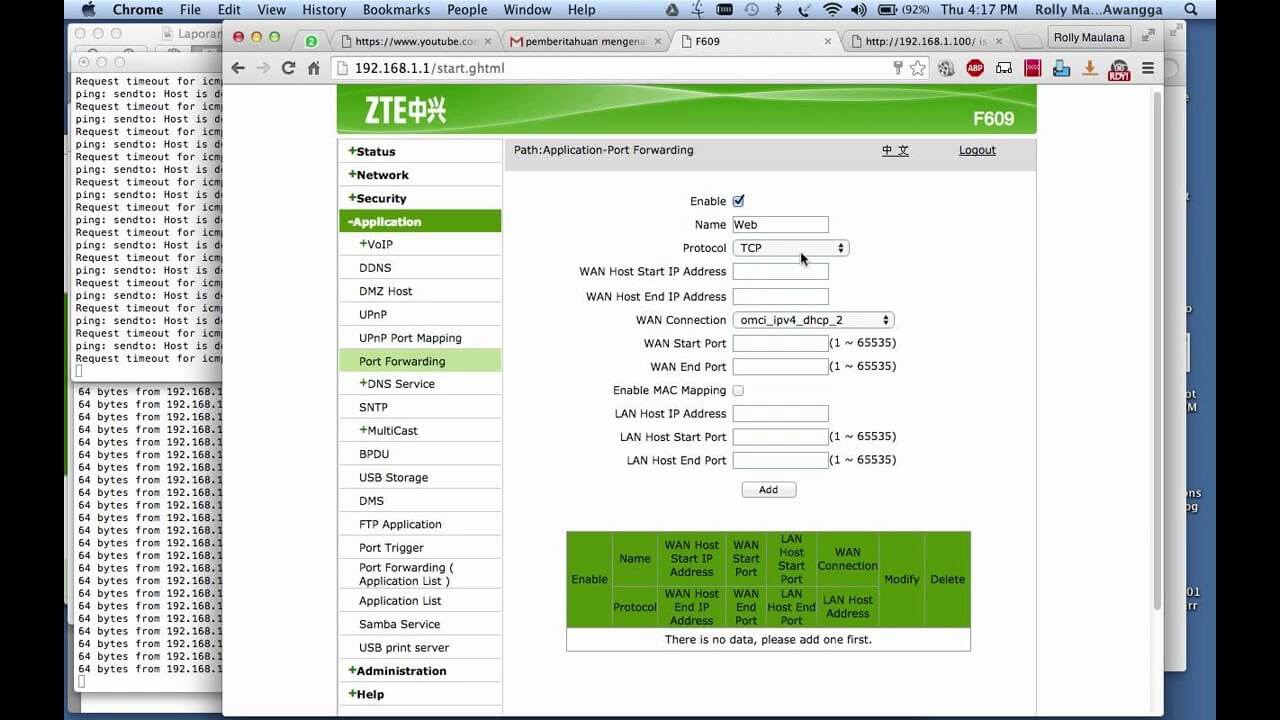This screenshot has height=720, width=1280.
Task: Reload the router page
Action: pos(288,68)
